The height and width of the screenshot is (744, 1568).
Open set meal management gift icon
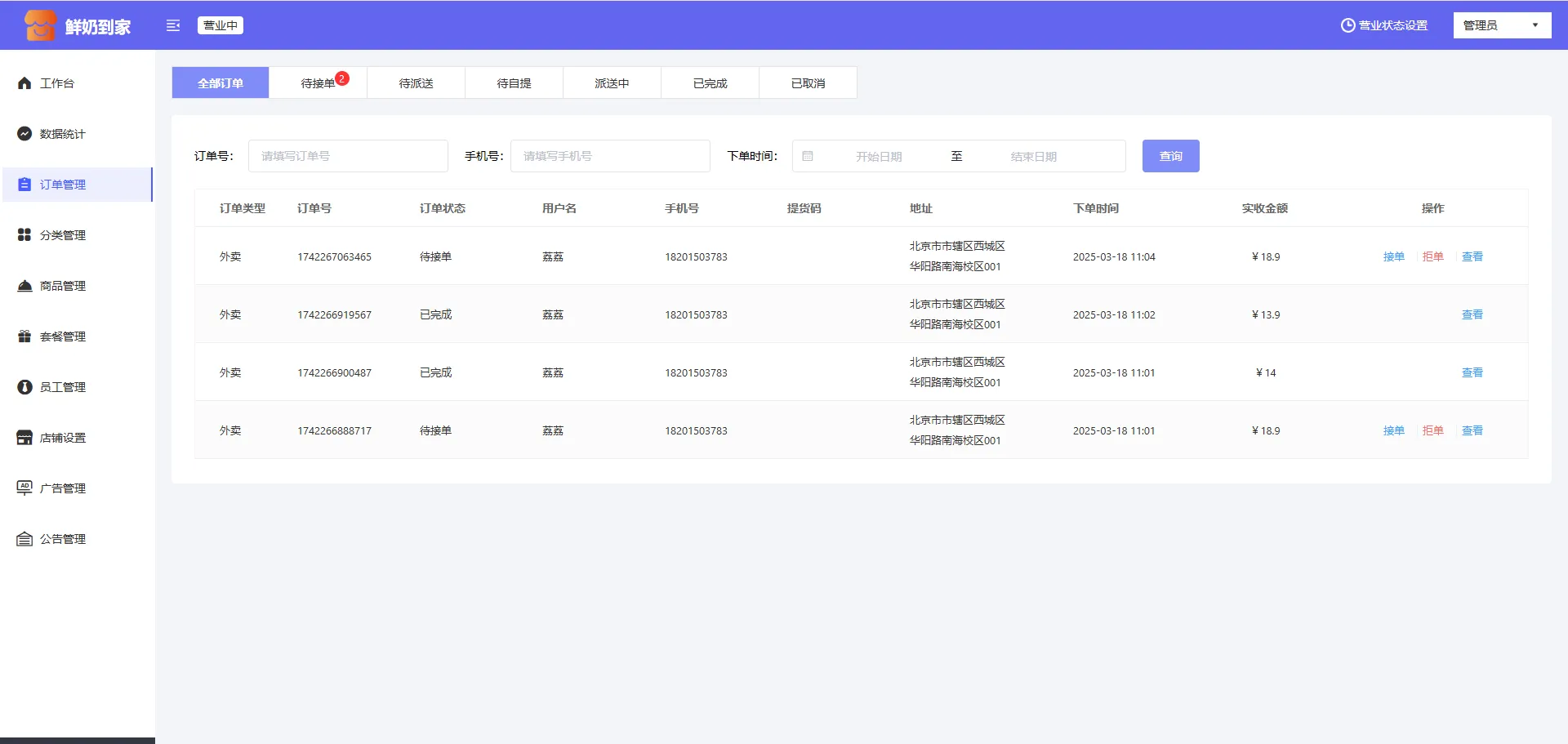[x=24, y=336]
